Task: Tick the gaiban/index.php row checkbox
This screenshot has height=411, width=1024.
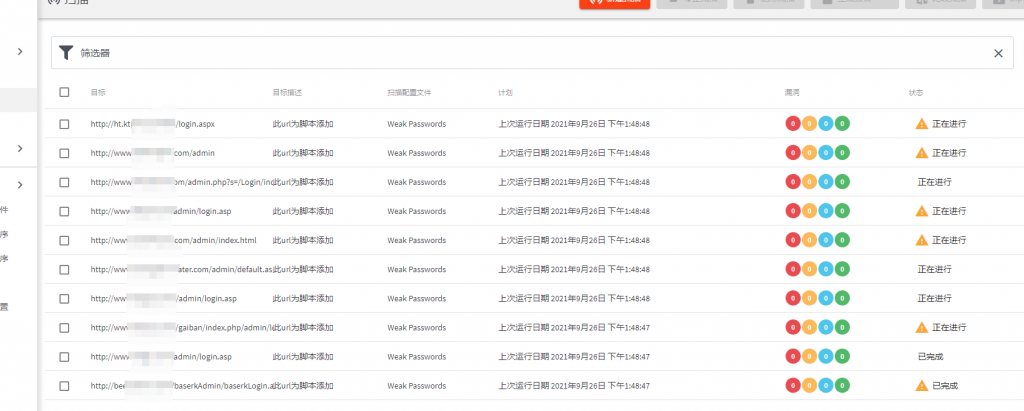Action: point(64,327)
